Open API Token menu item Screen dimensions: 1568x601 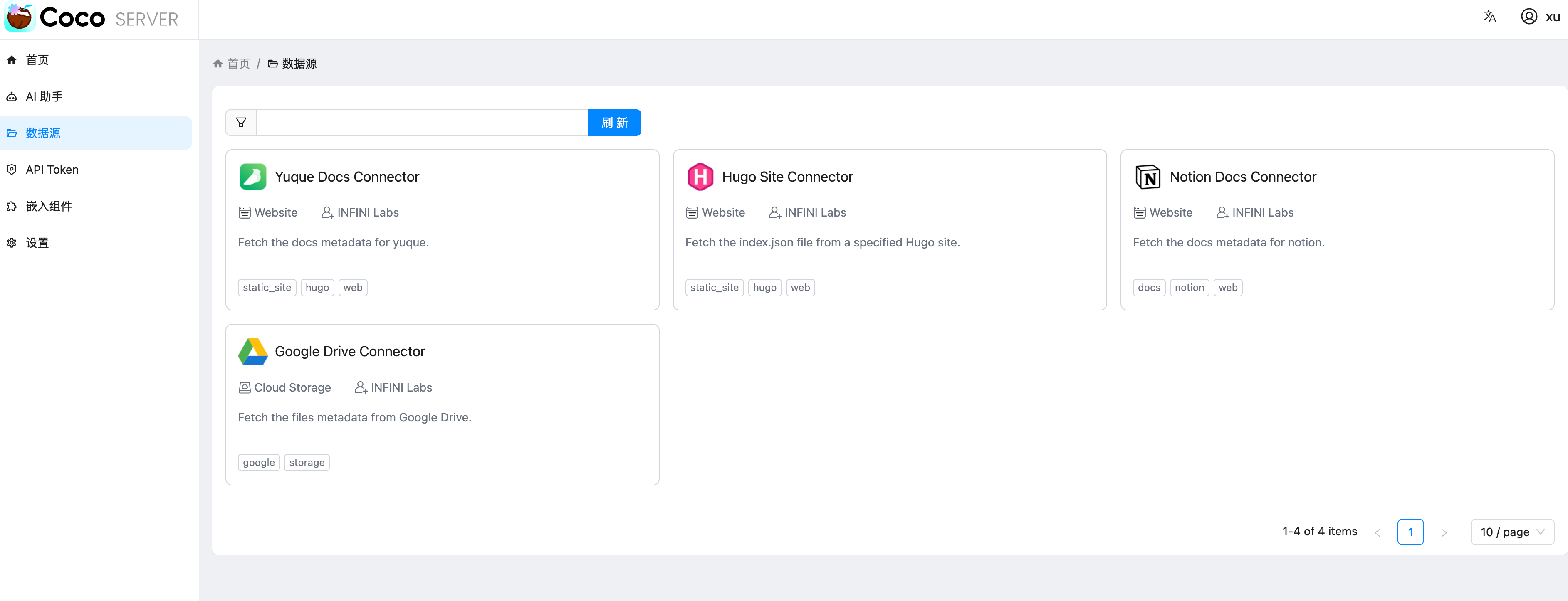[52, 170]
